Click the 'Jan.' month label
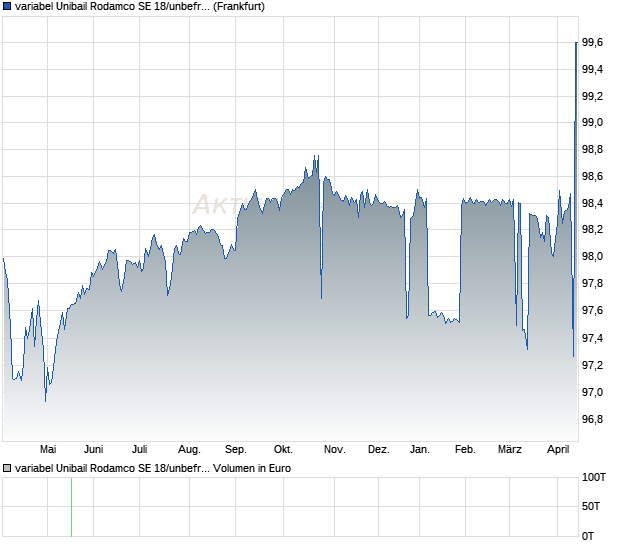 (x=420, y=450)
